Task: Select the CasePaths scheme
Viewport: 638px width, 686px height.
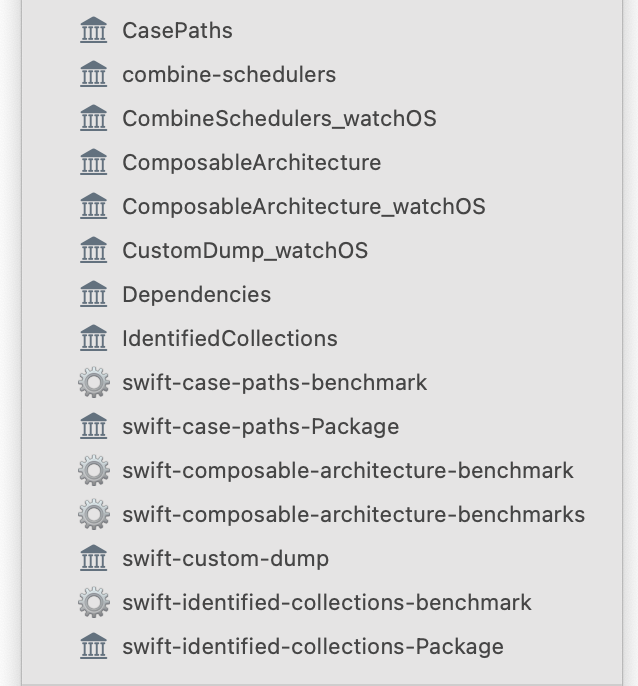Action: click(x=322, y=30)
